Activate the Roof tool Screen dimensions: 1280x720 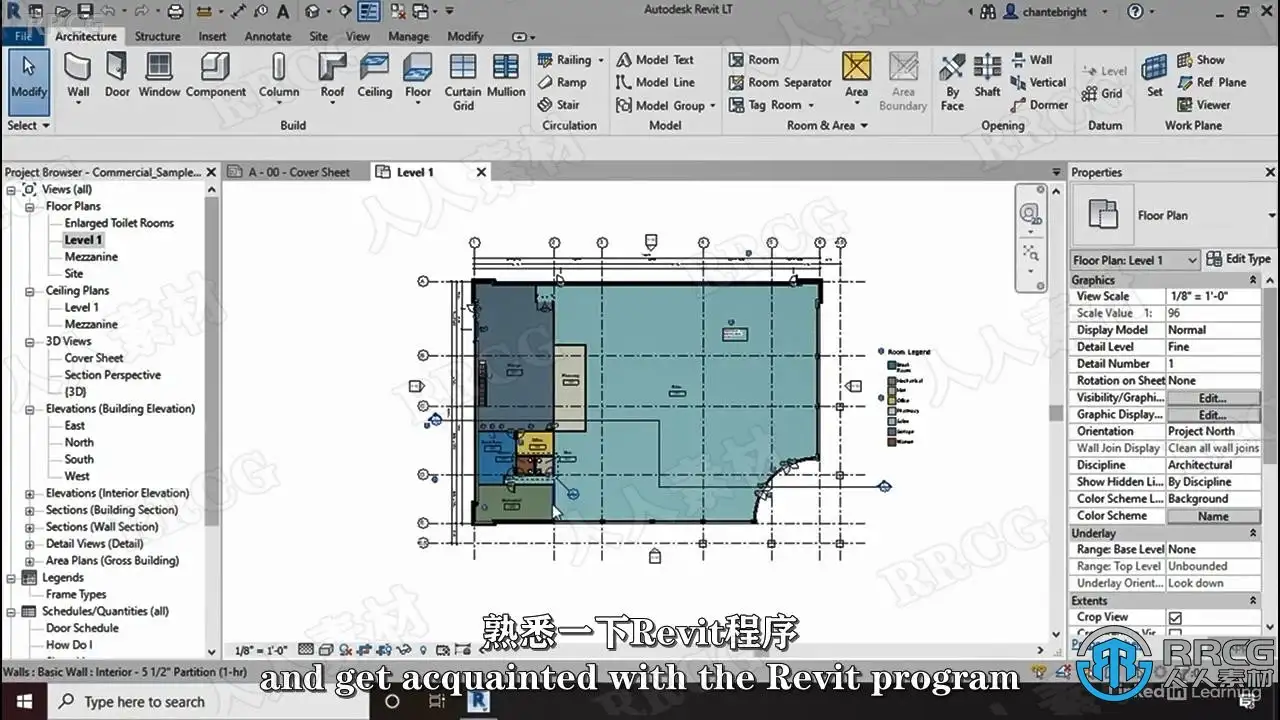click(332, 76)
